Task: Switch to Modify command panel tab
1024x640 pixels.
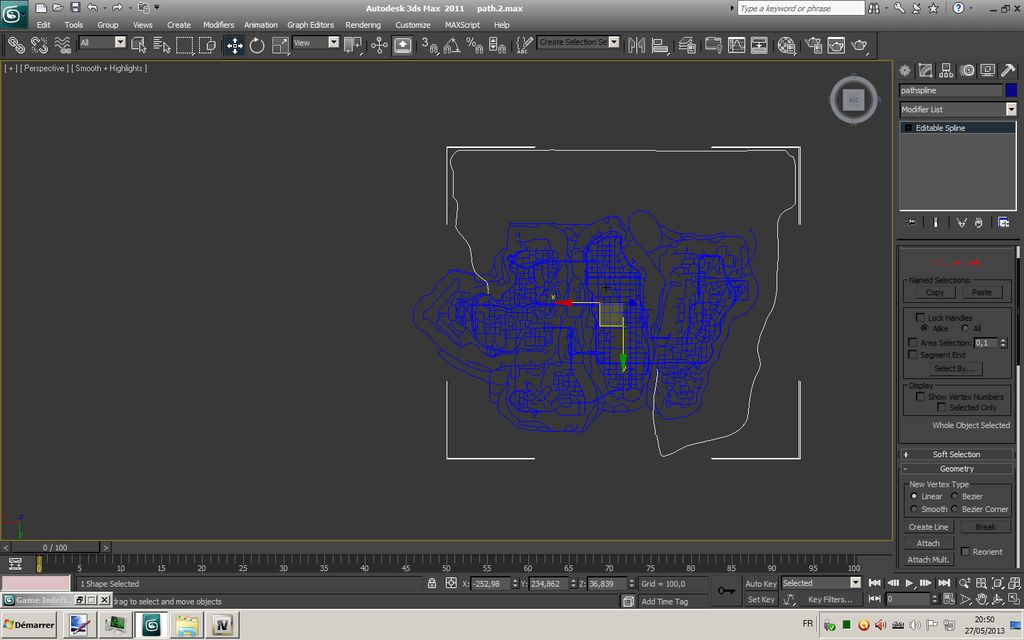Action: tap(925, 71)
